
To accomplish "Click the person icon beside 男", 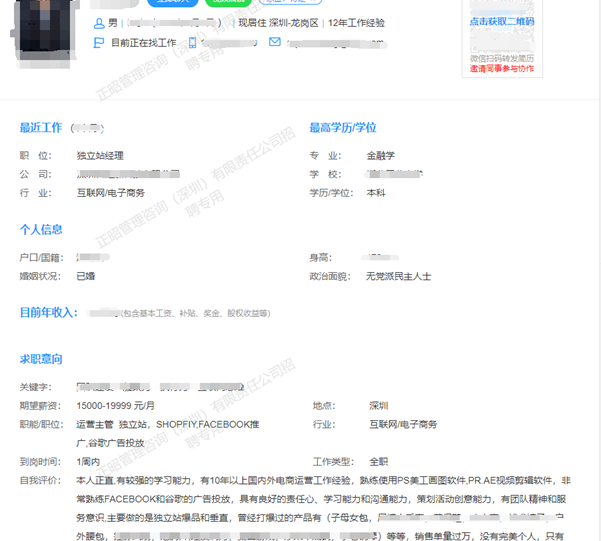I will (98, 23).
